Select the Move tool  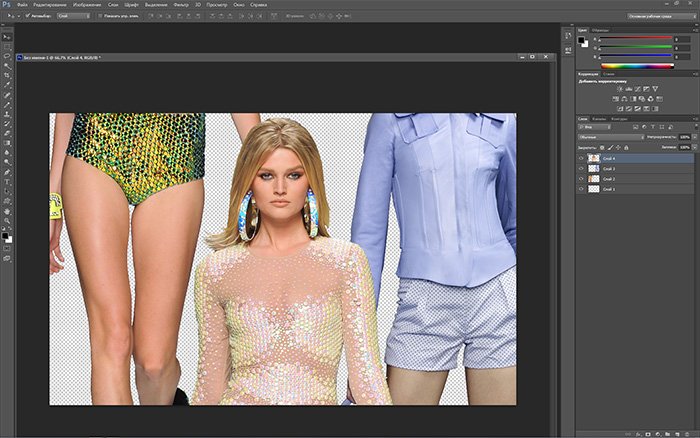7,36
